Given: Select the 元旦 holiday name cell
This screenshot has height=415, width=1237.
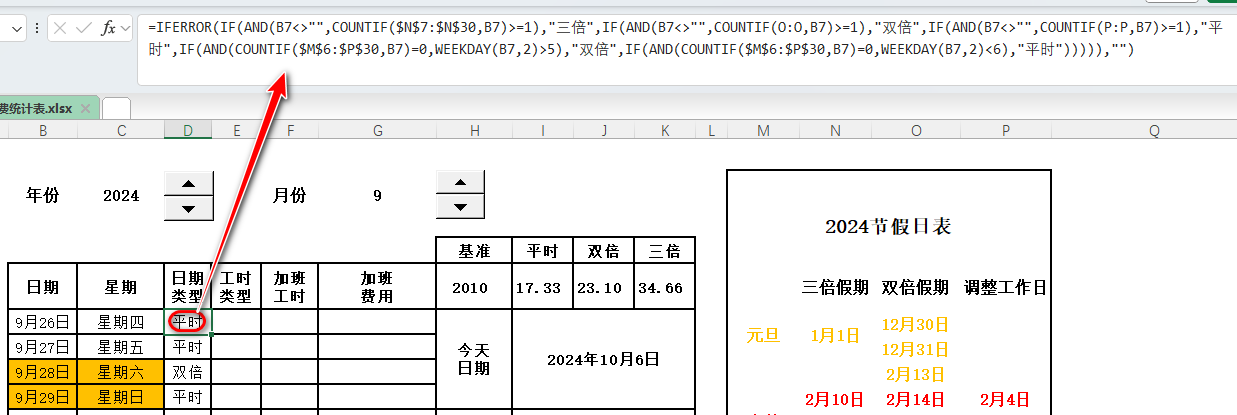Looking at the screenshot, I should (763, 336).
